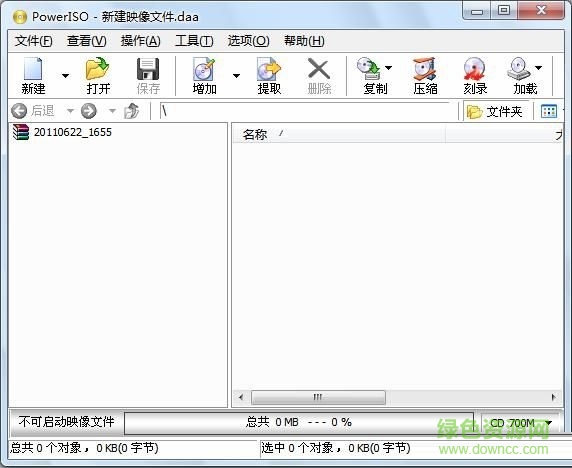
Task: Click the Save (保存) floppy icon
Action: click(x=148, y=69)
